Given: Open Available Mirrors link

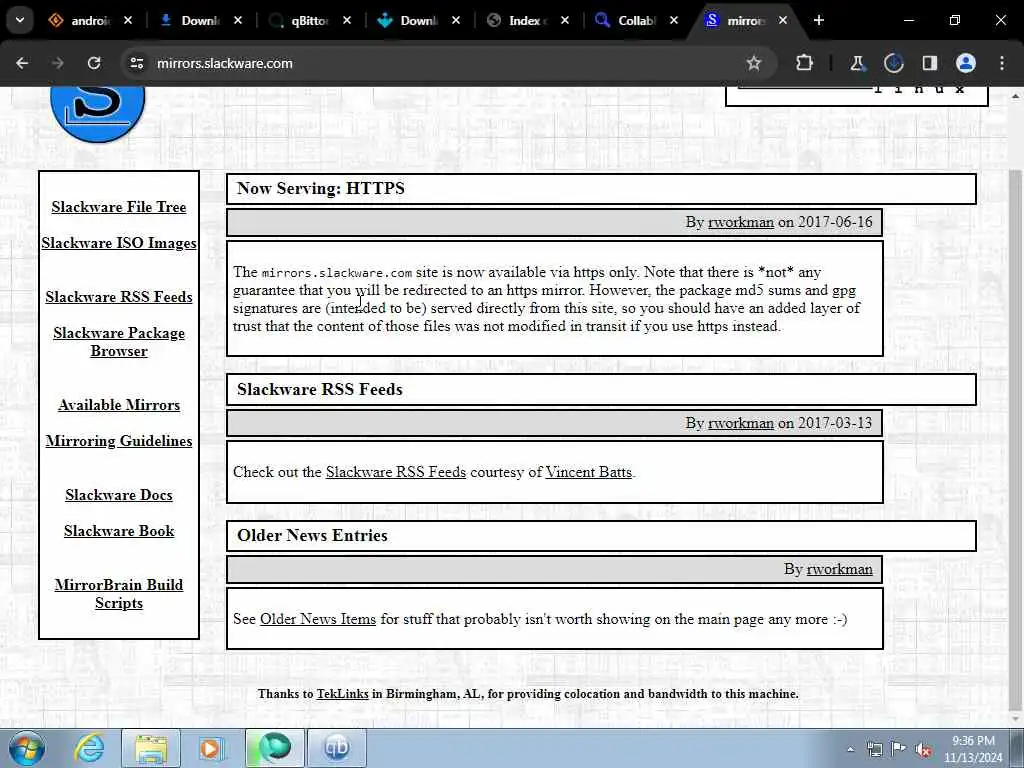Looking at the screenshot, I should (119, 405).
